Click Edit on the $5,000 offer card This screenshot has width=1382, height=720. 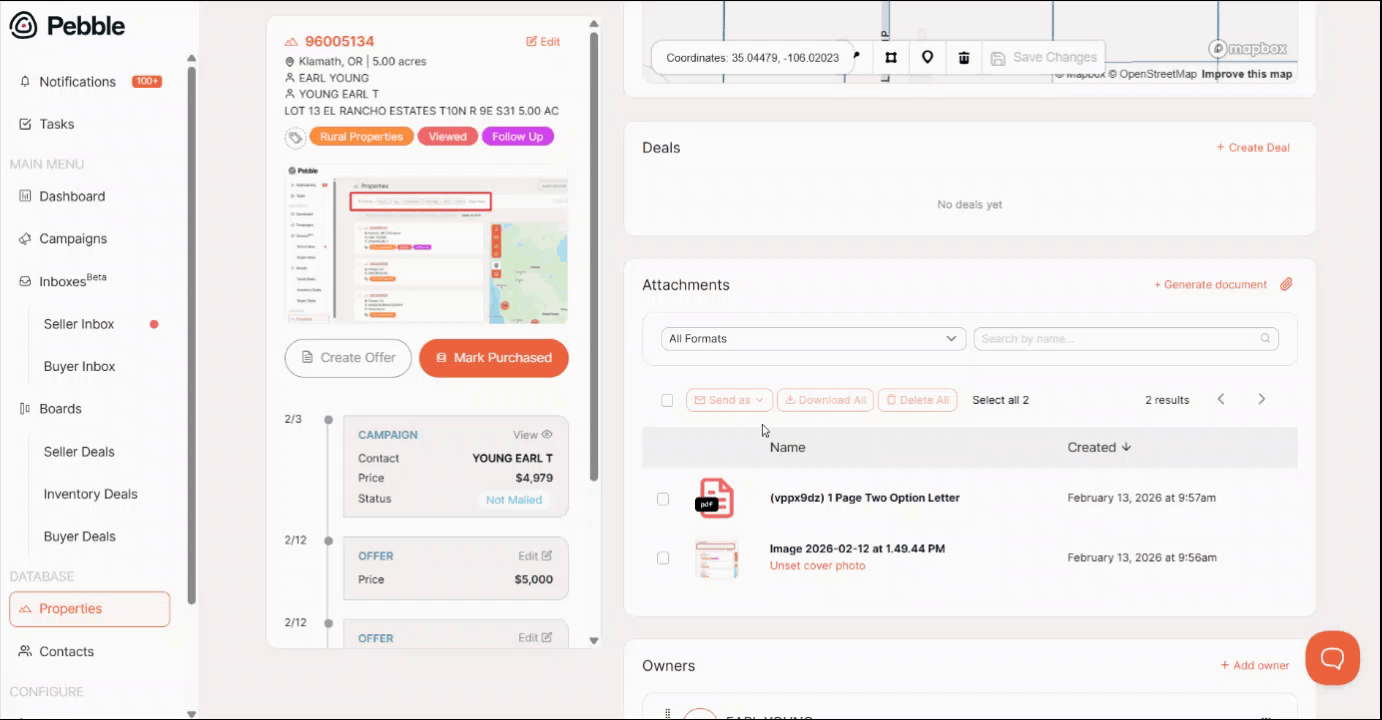point(535,556)
